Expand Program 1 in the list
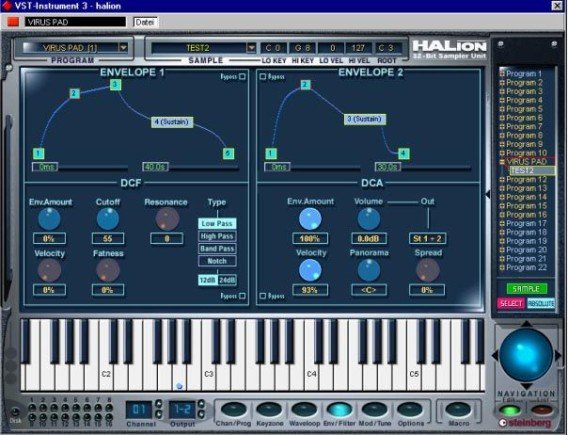This screenshot has height=435, width=568. 502,74
